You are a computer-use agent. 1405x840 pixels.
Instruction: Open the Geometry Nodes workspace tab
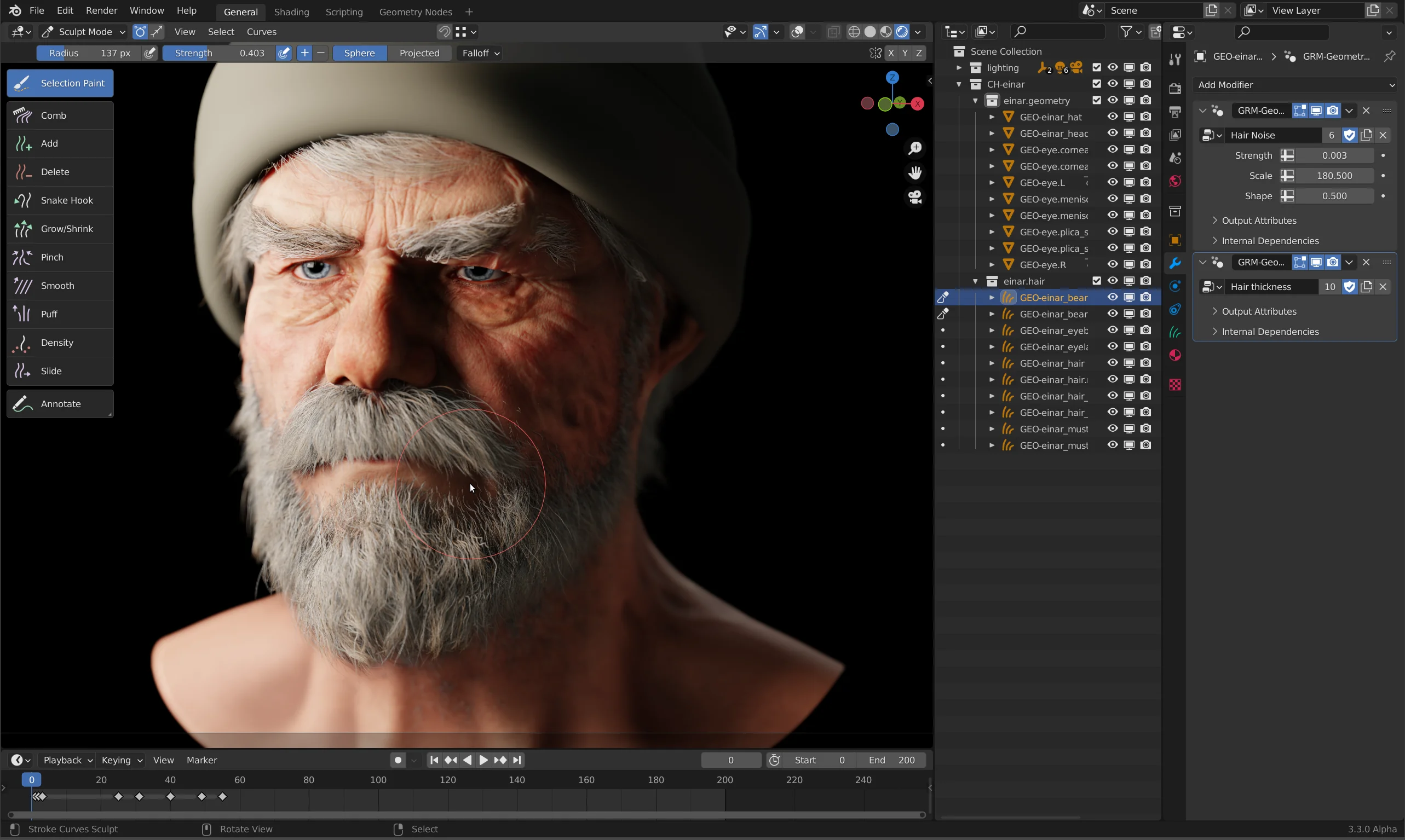415,11
